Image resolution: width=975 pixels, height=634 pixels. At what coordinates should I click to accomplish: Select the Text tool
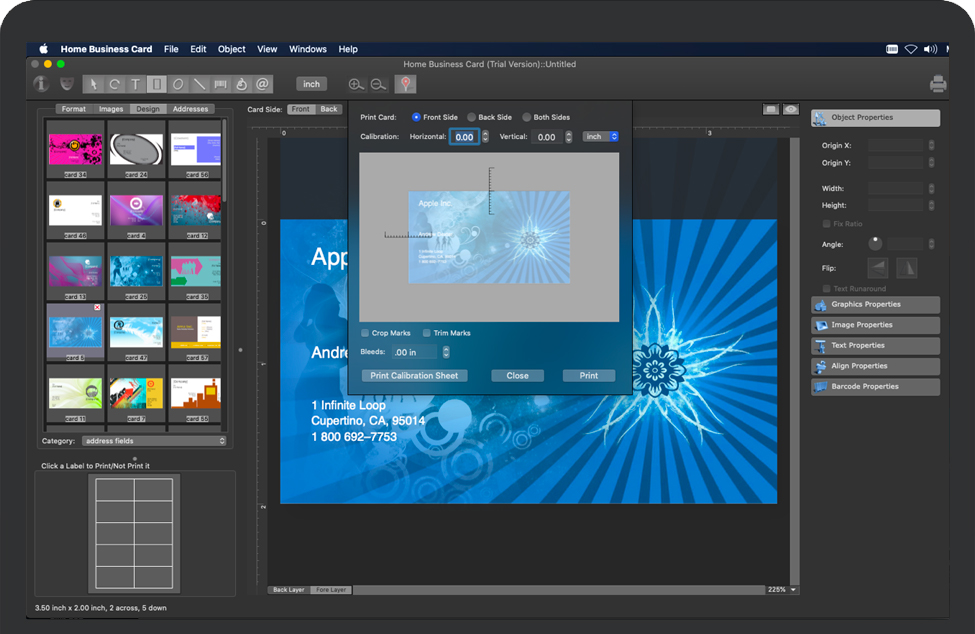click(x=136, y=84)
